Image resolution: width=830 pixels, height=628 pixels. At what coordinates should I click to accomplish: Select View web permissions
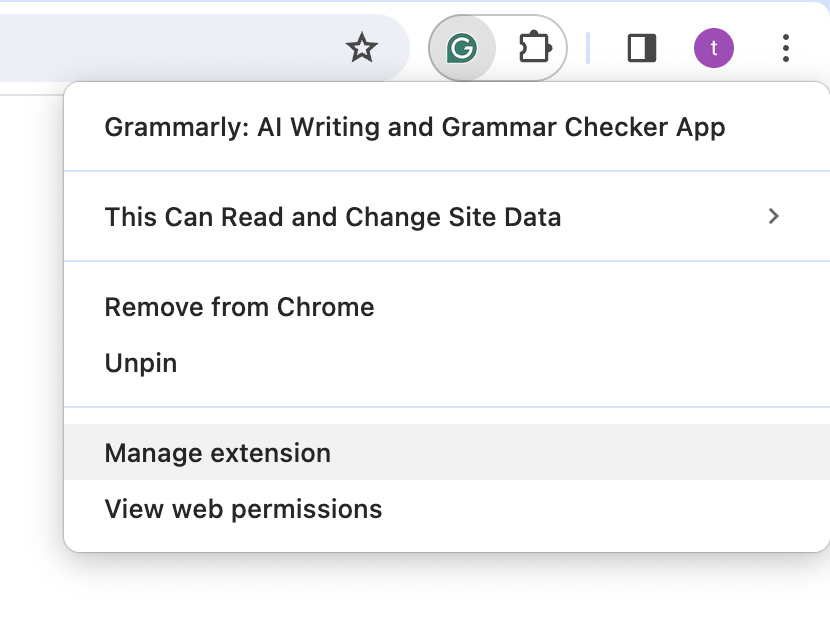tap(447, 509)
